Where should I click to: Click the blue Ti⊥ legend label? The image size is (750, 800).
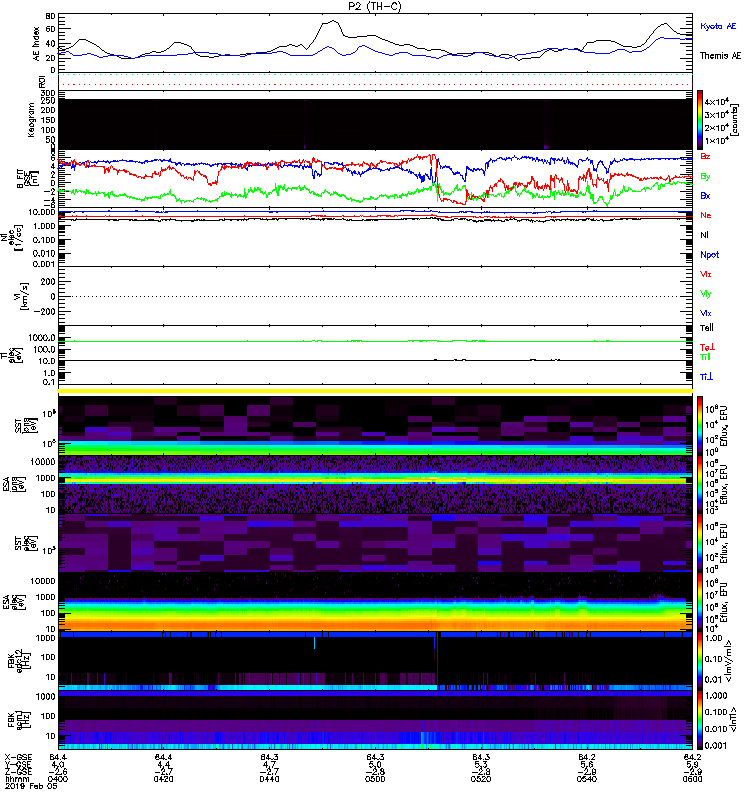(706, 377)
